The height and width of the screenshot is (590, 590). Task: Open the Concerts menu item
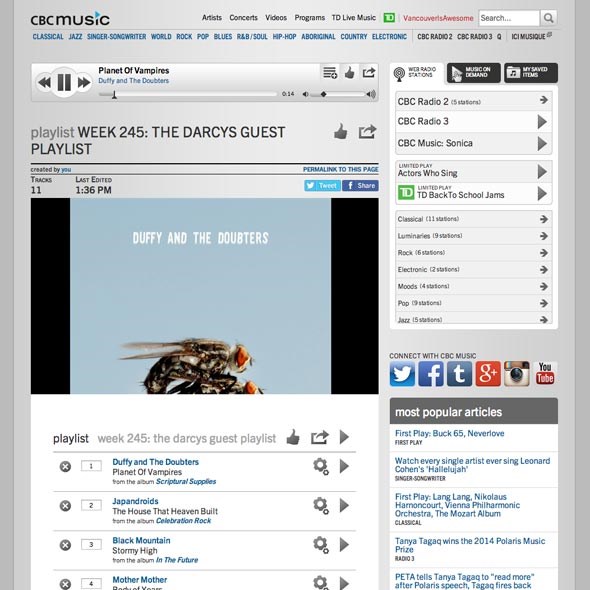(243, 18)
